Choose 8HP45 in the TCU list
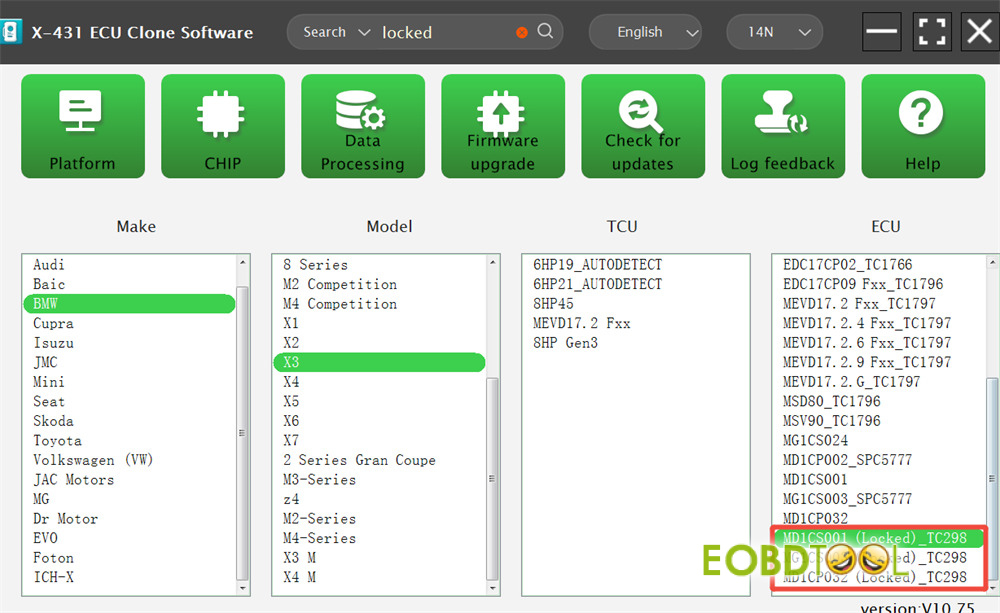The width and height of the screenshot is (1000, 613). pyautogui.click(x=554, y=304)
